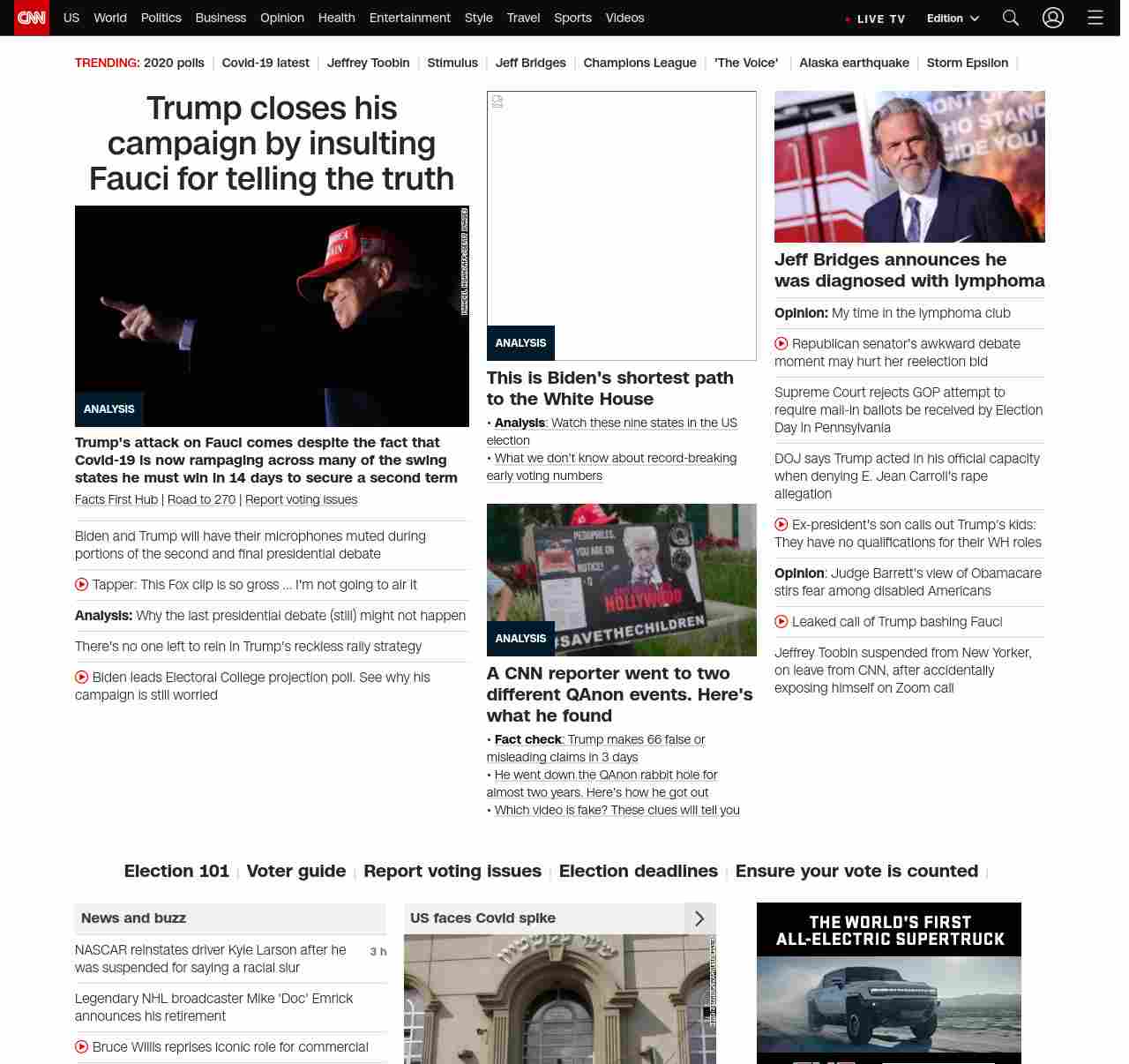This screenshot has width=1129, height=1064.
Task: Advance the US faces Covid spike carousel
Action: (x=699, y=918)
